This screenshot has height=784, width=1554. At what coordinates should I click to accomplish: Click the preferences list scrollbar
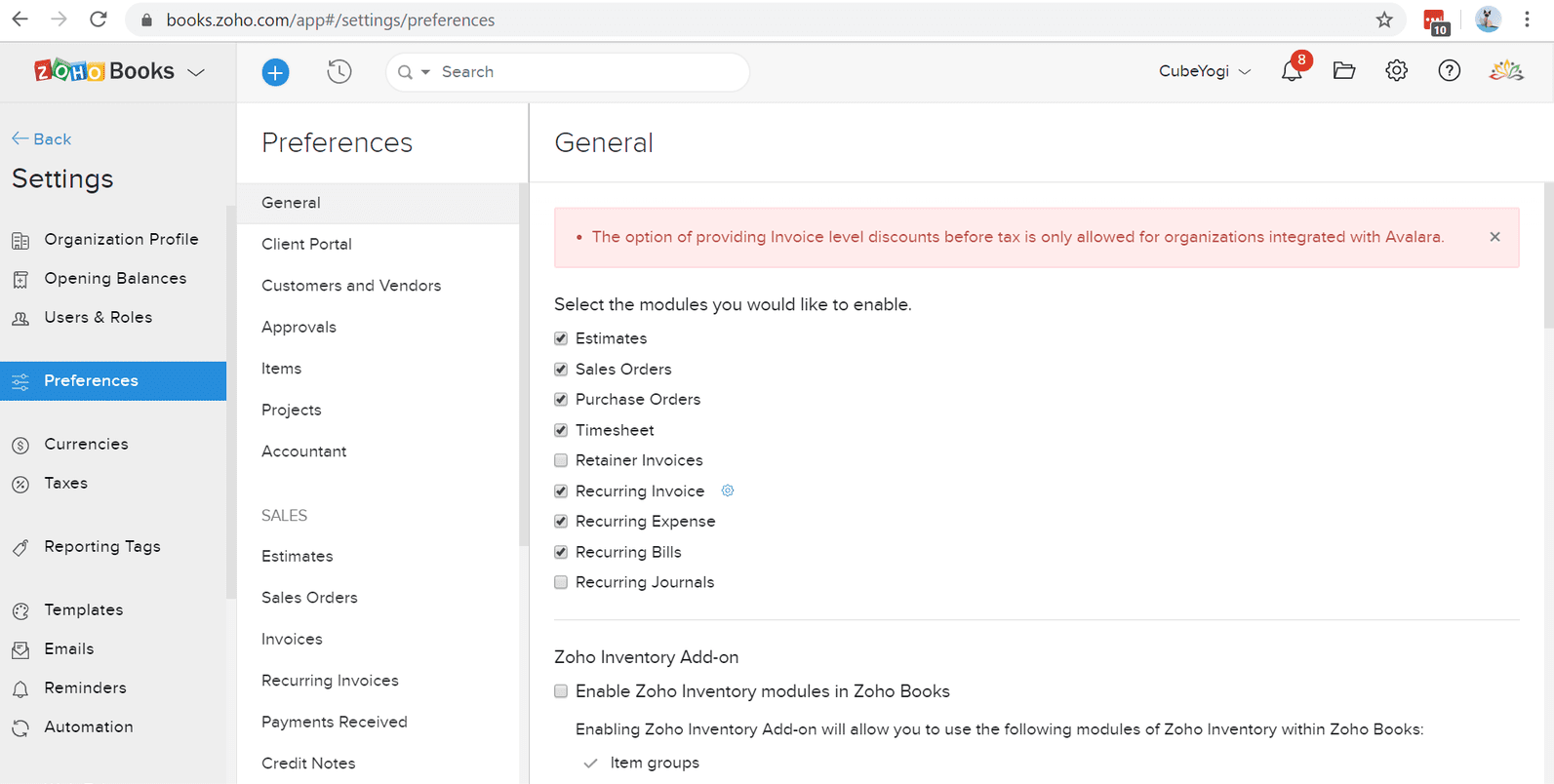[524, 366]
